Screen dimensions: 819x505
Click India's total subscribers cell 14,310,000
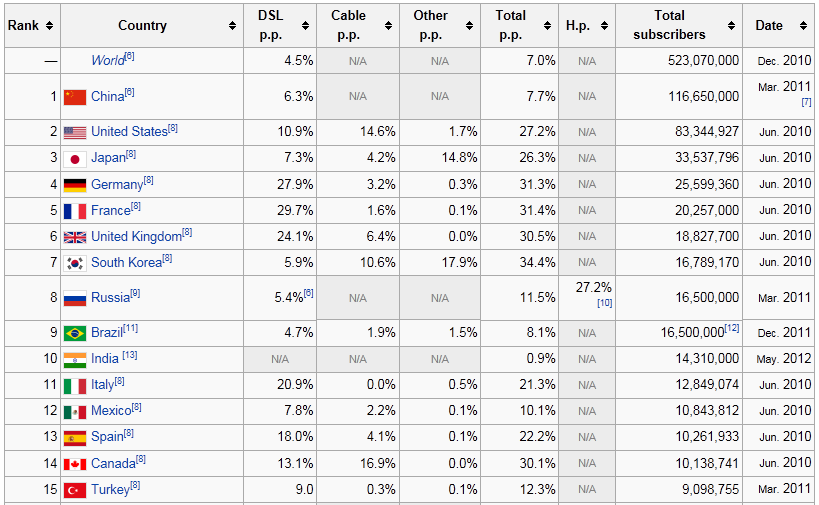pyautogui.click(x=704, y=359)
